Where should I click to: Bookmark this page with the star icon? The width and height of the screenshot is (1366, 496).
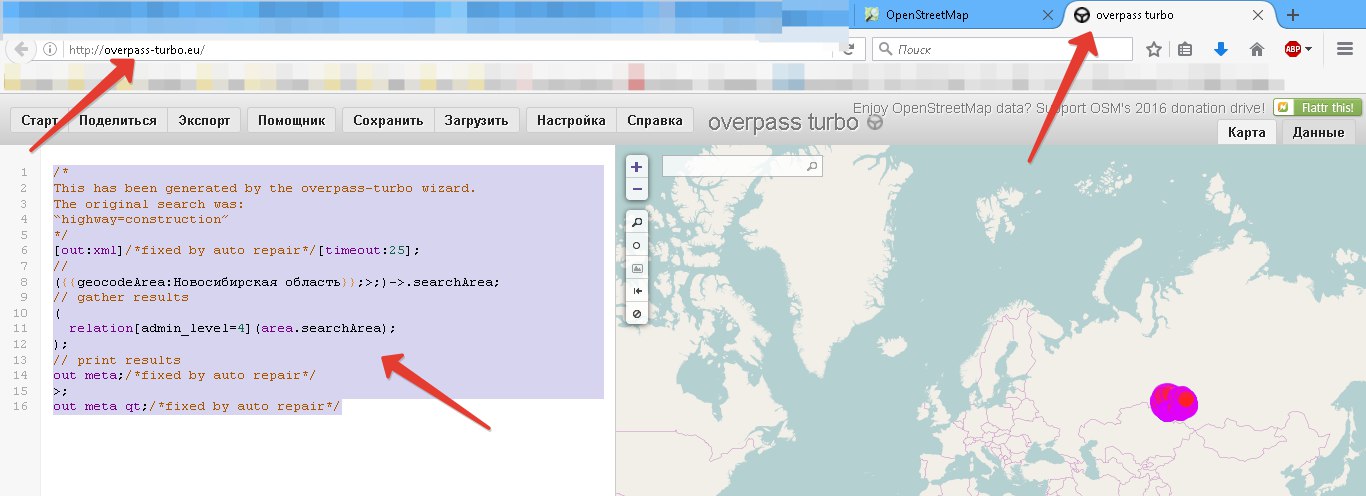tap(1153, 49)
